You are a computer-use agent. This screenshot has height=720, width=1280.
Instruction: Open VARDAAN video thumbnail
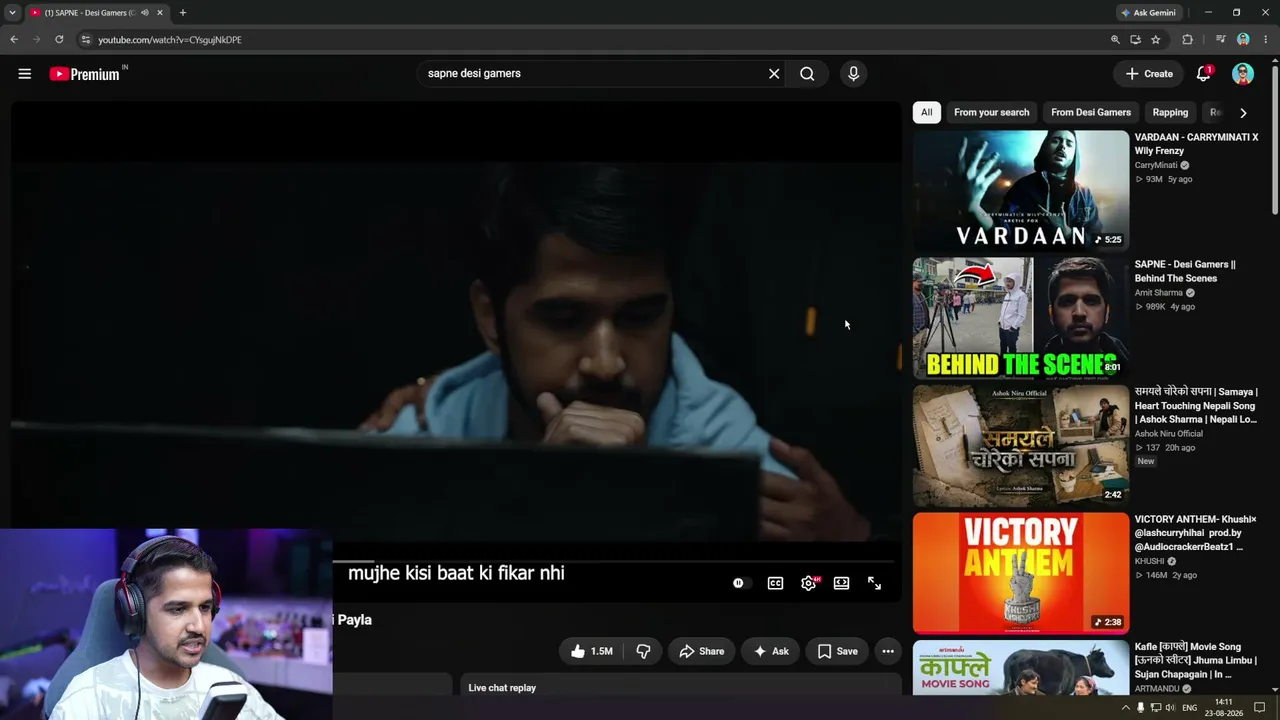tap(1020, 190)
